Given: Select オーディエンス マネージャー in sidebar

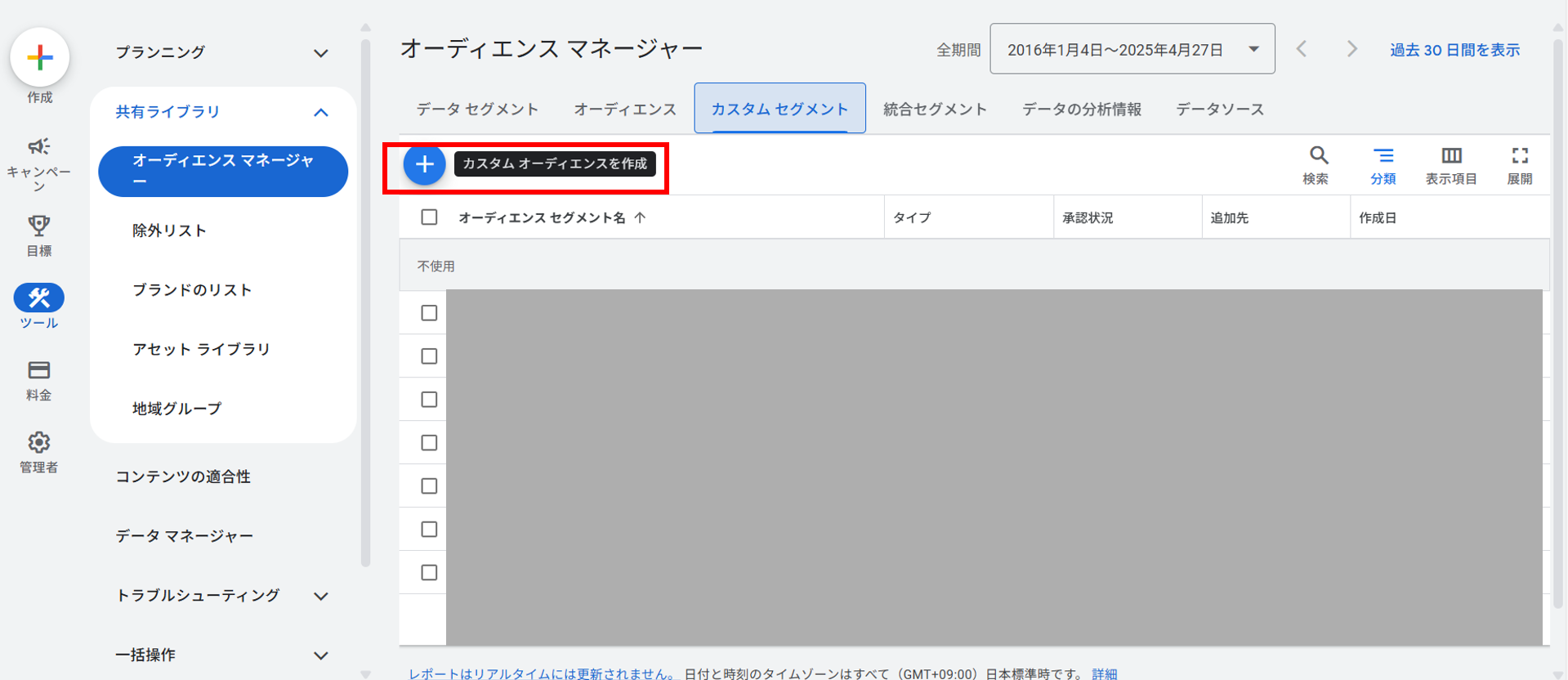Looking at the screenshot, I should coord(223,172).
